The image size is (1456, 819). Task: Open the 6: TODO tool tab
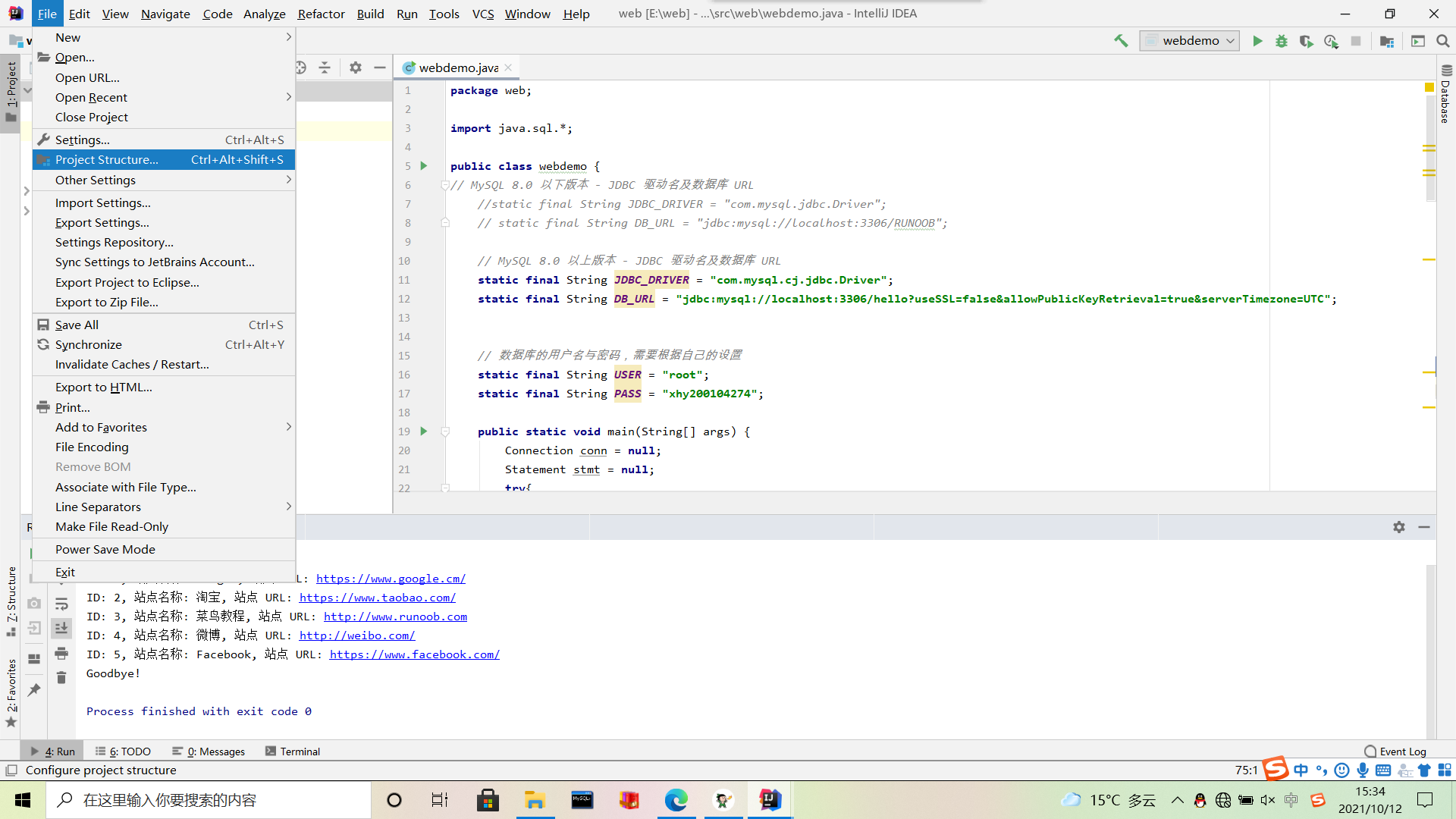[x=123, y=752]
